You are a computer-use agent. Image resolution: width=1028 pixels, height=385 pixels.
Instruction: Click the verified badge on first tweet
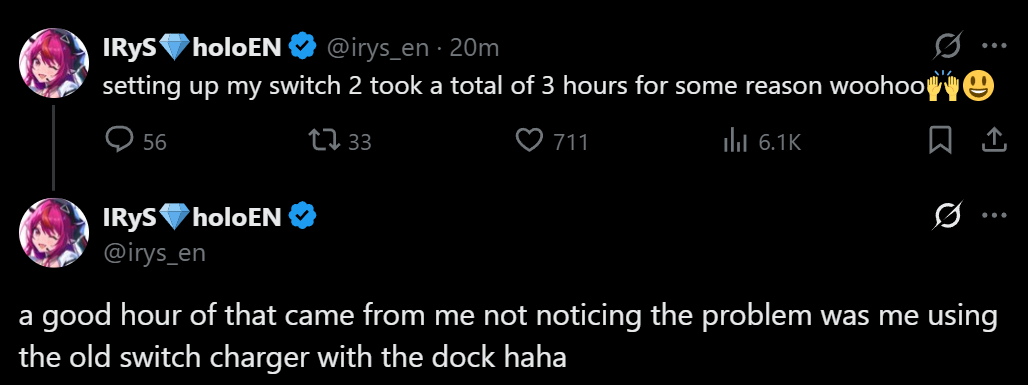click(303, 47)
